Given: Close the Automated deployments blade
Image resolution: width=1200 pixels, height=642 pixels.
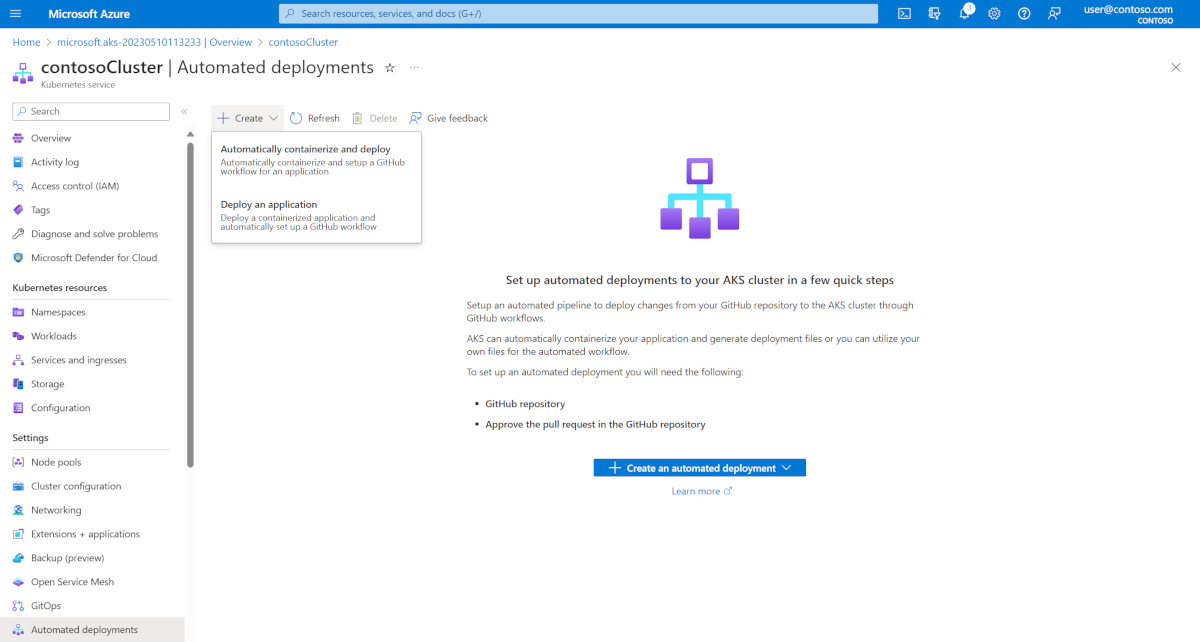Looking at the screenshot, I should click(1175, 67).
